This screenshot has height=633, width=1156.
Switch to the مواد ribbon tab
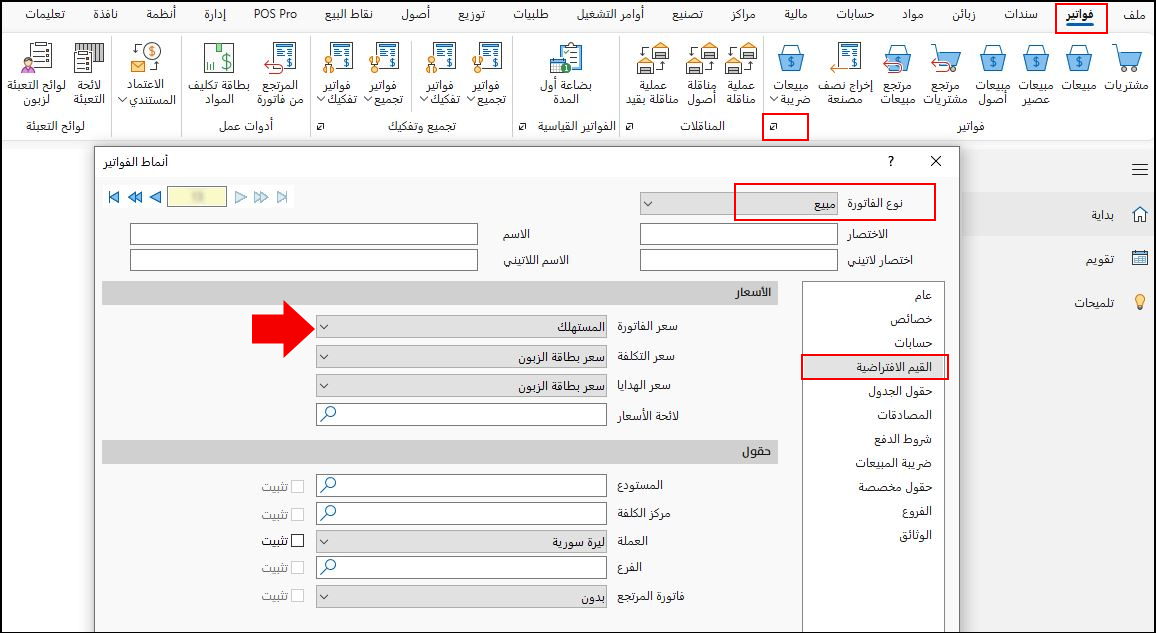point(912,14)
